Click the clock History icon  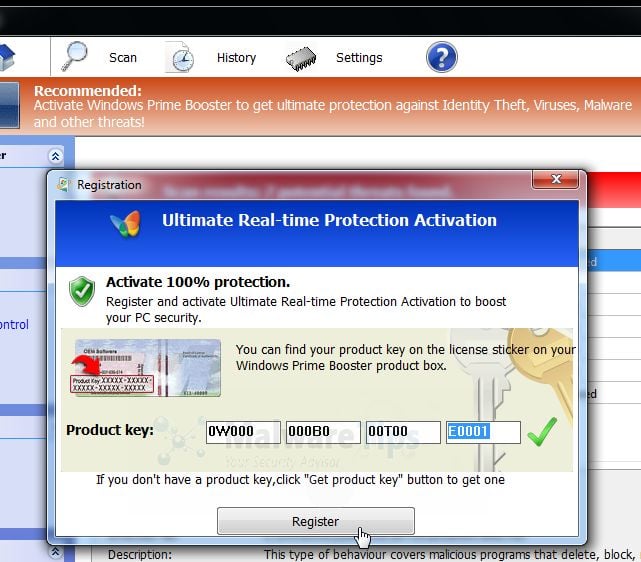[x=180, y=57]
